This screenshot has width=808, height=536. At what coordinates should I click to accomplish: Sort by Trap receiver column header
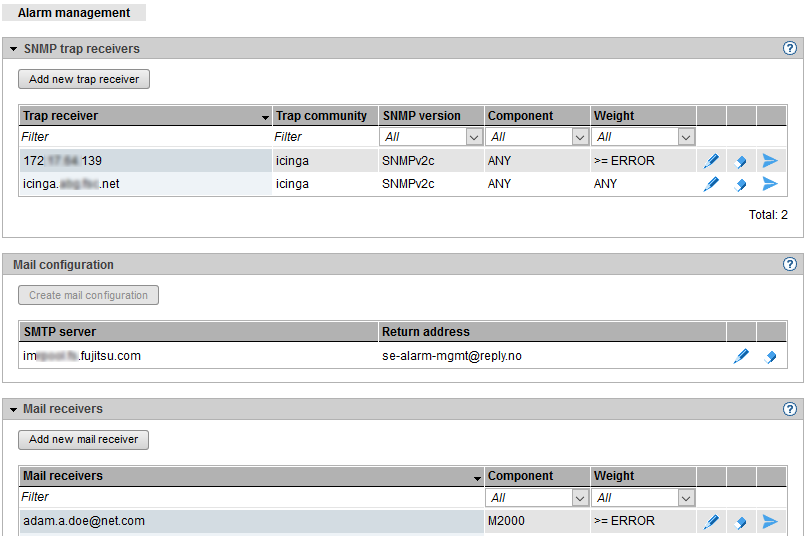[x=144, y=116]
